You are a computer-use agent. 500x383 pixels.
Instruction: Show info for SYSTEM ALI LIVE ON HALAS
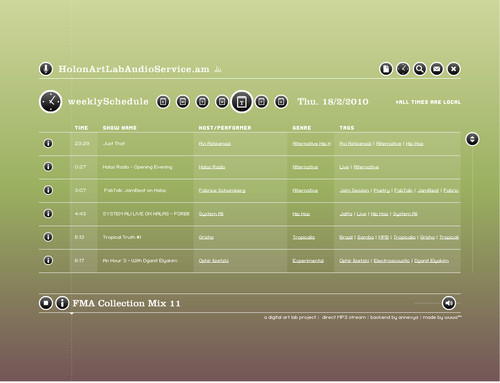coord(48,213)
